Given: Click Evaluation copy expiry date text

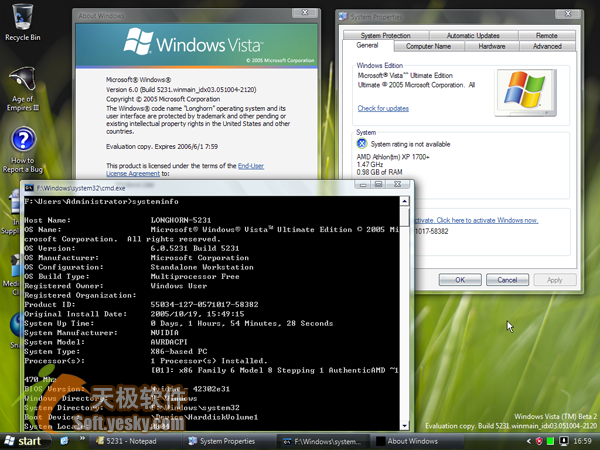Looking at the screenshot, I should point(162,147).
